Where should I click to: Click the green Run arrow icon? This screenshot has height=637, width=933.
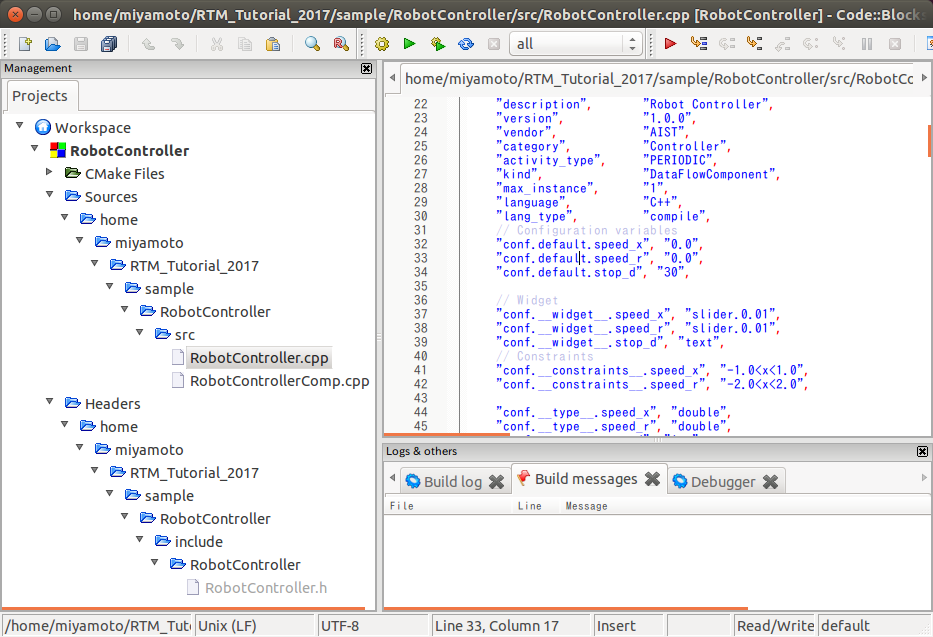coord(409,44)
